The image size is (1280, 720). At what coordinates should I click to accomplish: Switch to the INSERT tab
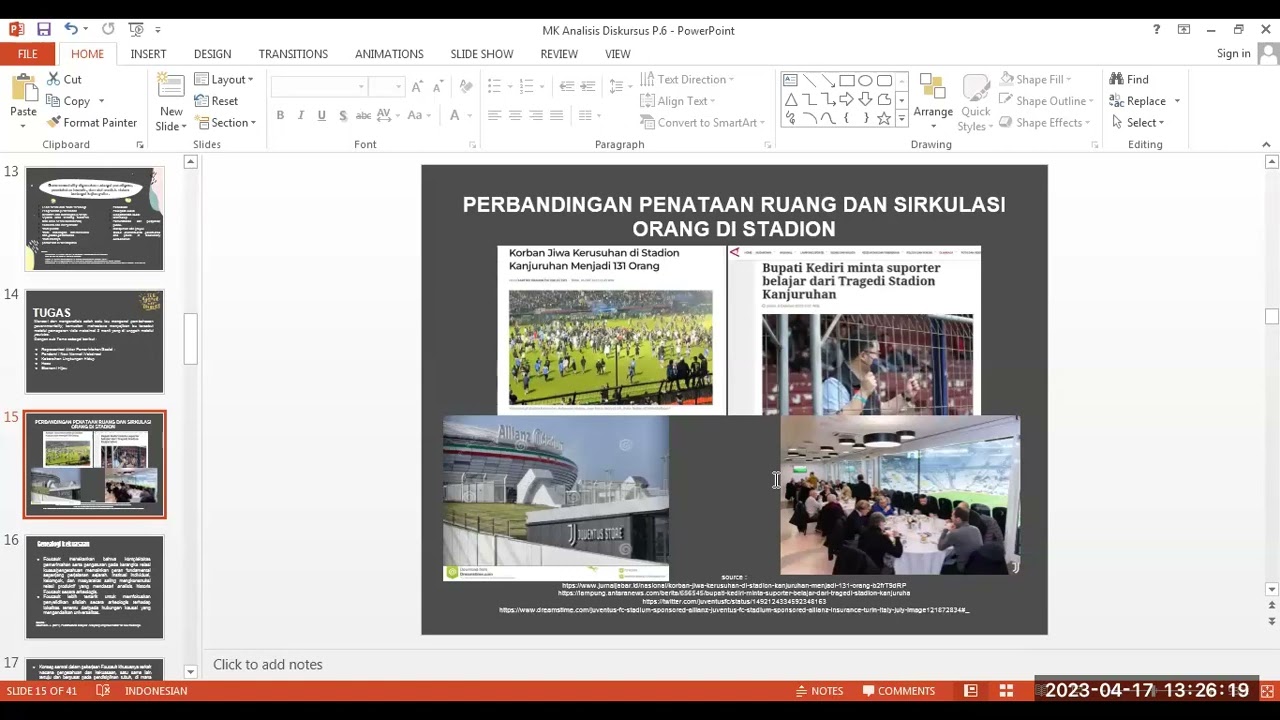(x=148, y=54)
